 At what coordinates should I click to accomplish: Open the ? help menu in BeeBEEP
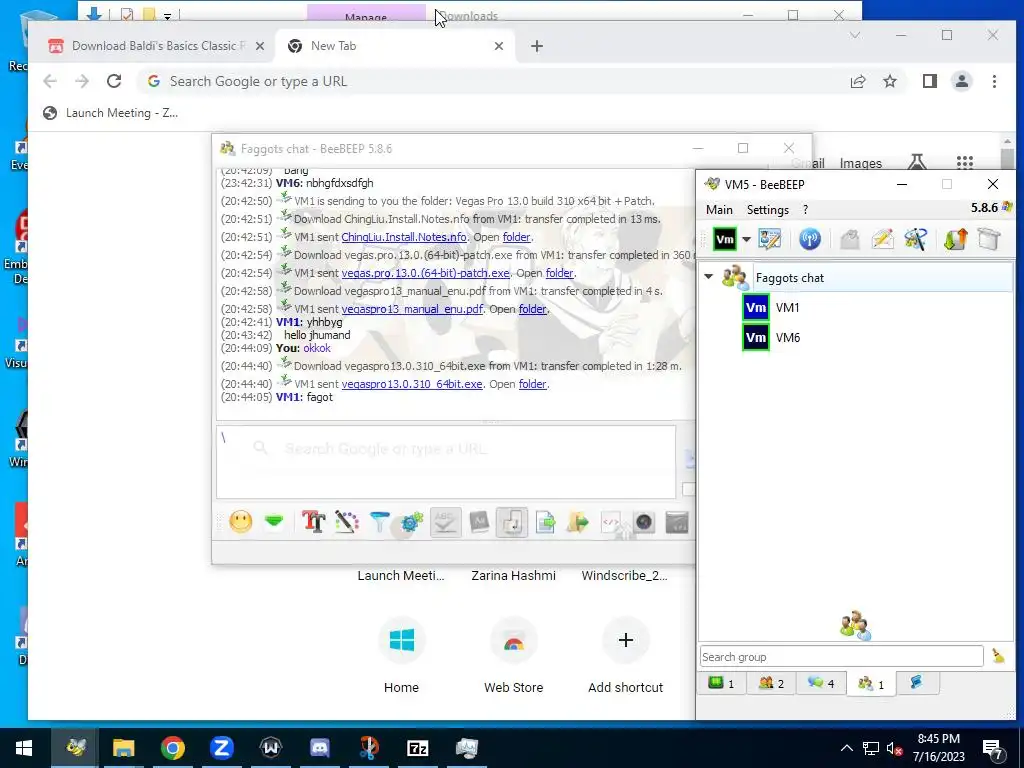(805, 210)
